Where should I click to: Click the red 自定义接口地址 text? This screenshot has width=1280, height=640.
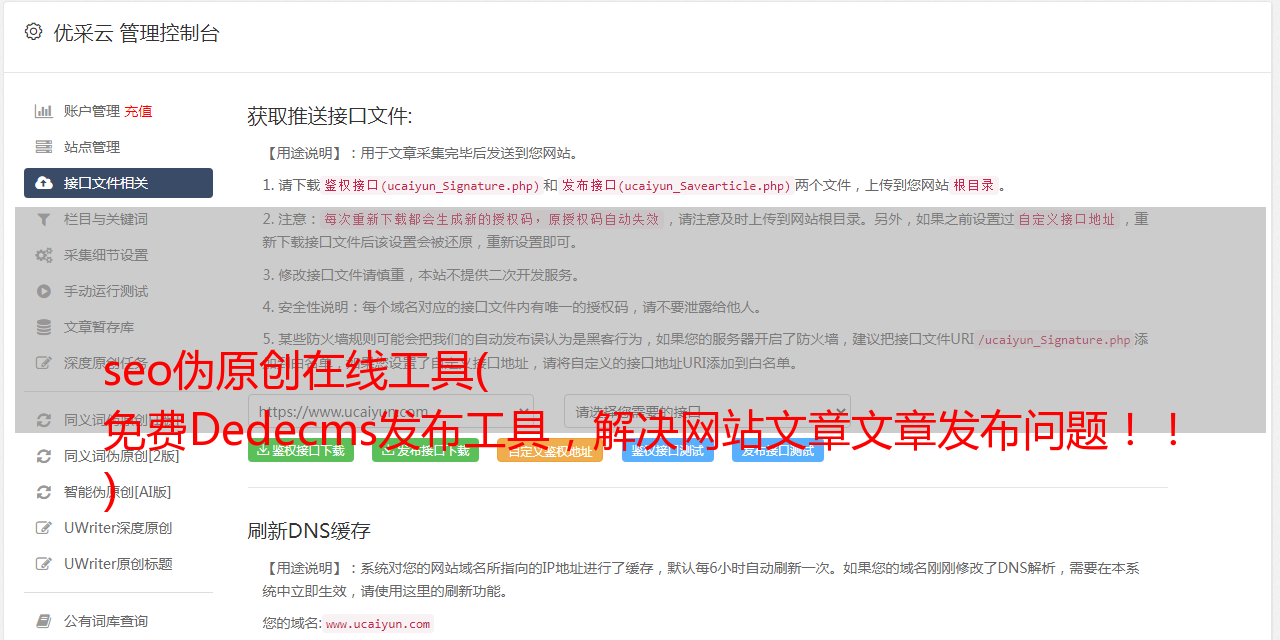click(x=1066, y=219)
